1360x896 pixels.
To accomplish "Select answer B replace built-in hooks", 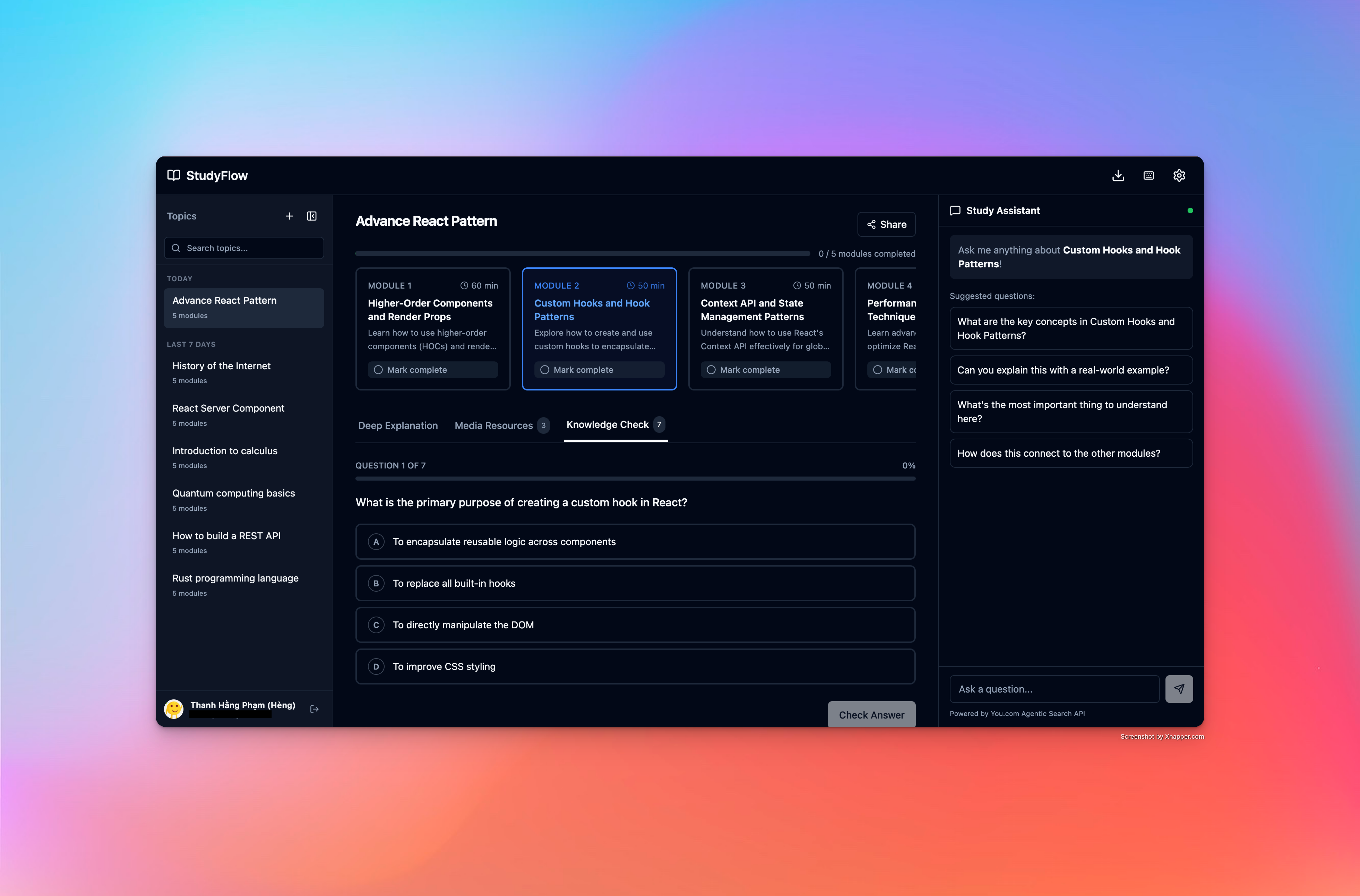I will pyautogui.click(x=635, y=584).
